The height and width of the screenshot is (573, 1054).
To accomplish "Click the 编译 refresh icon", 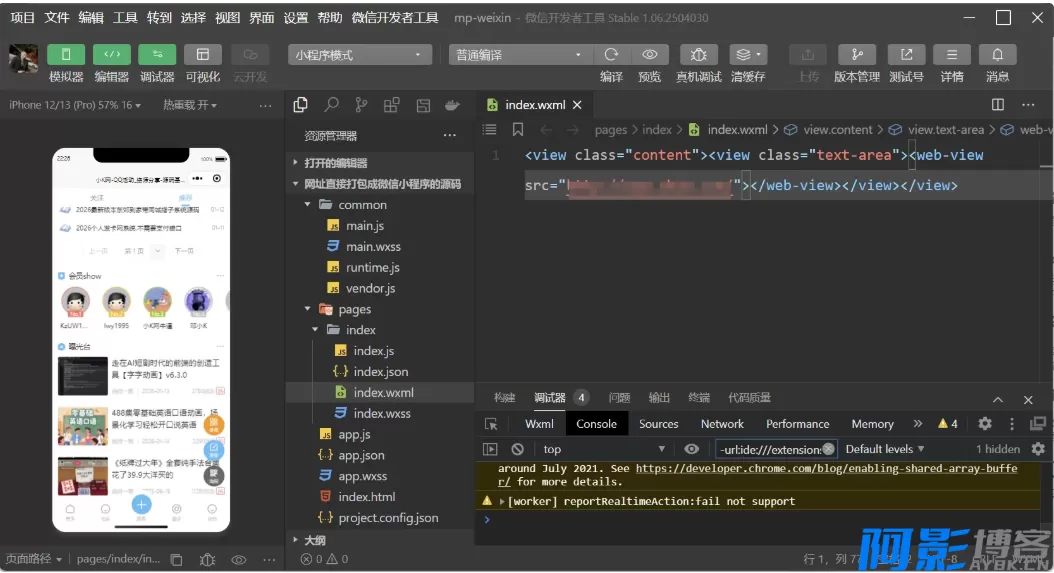I will coord(611,55).
